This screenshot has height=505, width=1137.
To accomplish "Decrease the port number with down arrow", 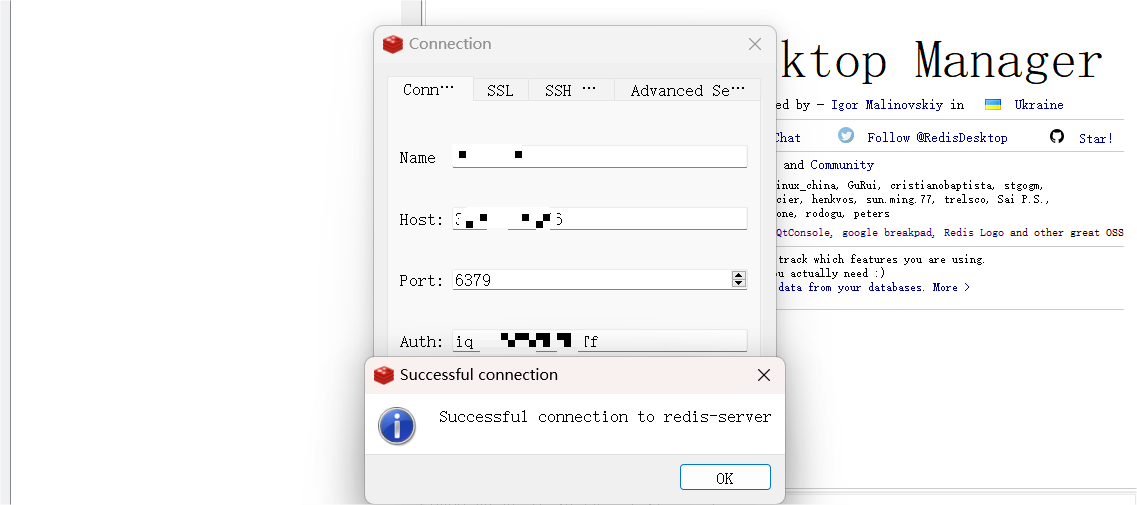I will [x=739, y=284].
